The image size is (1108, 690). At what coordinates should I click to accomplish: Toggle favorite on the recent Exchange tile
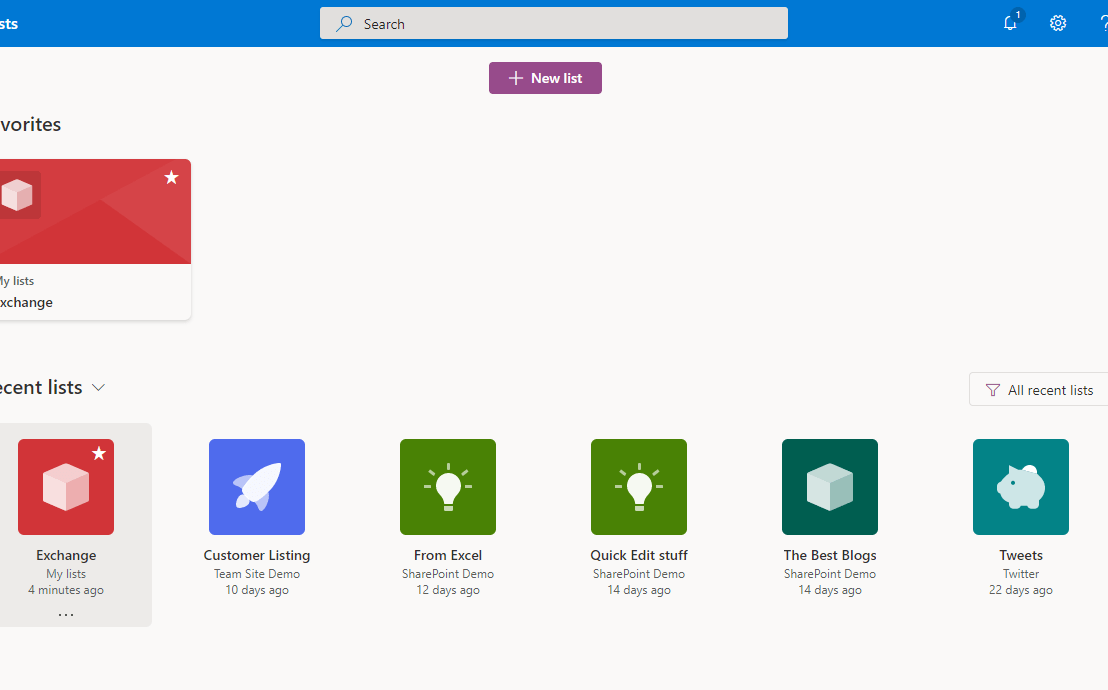point(98,454)
